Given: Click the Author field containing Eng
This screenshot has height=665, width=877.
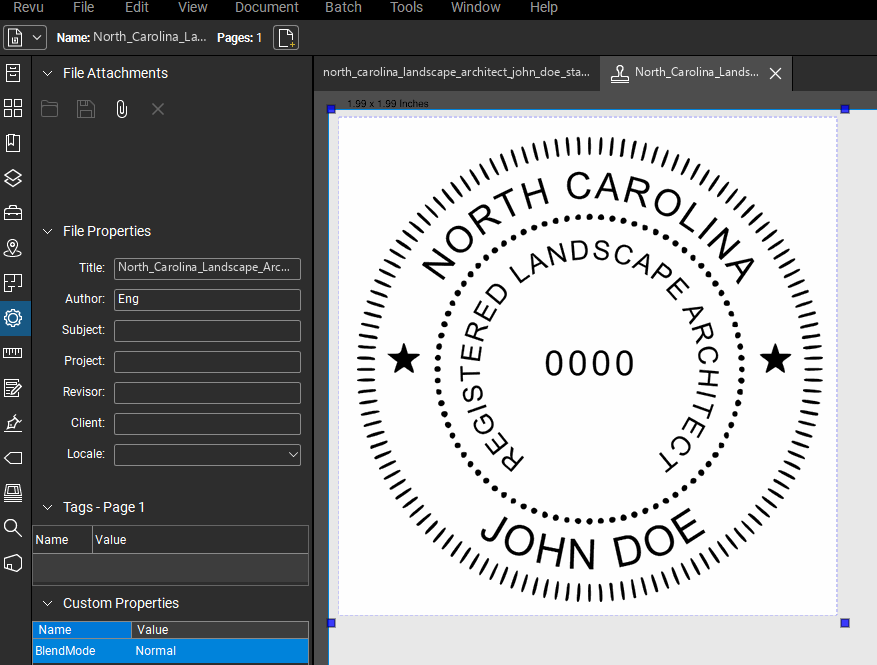Looking at the screenshot, I should (x=208, y=300).
